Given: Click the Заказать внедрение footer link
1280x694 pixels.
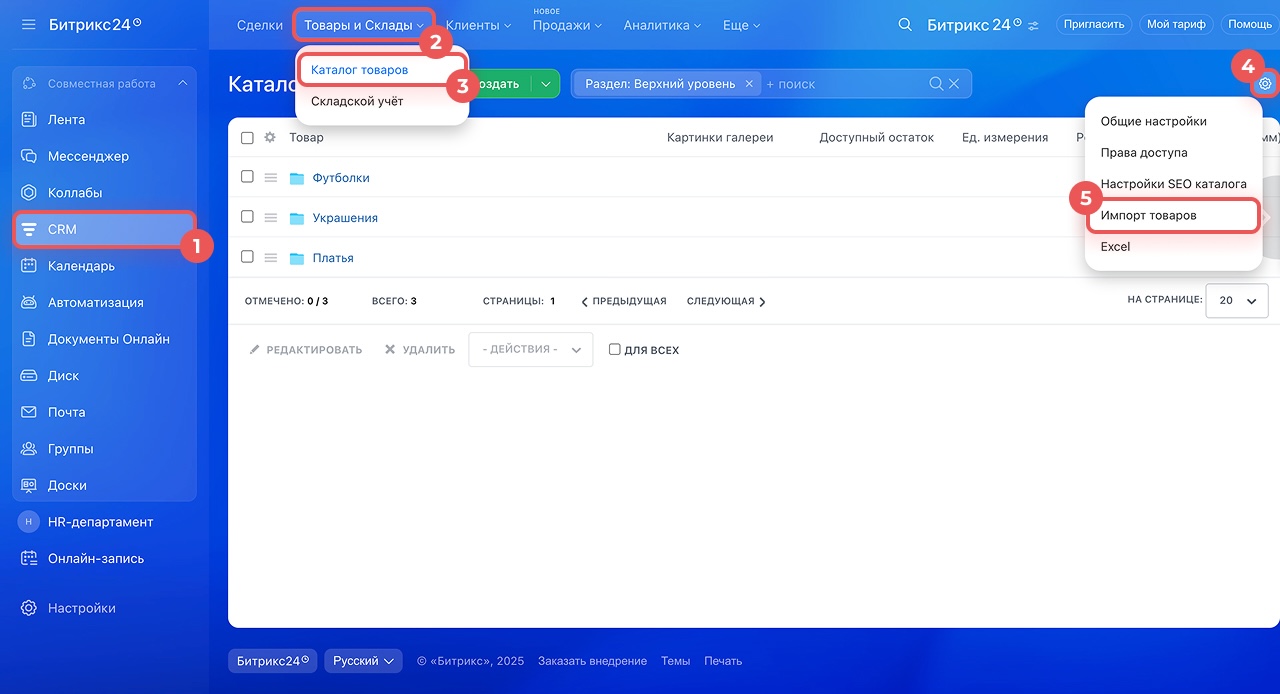Looking at the screenshot, I should pos(592,661).
